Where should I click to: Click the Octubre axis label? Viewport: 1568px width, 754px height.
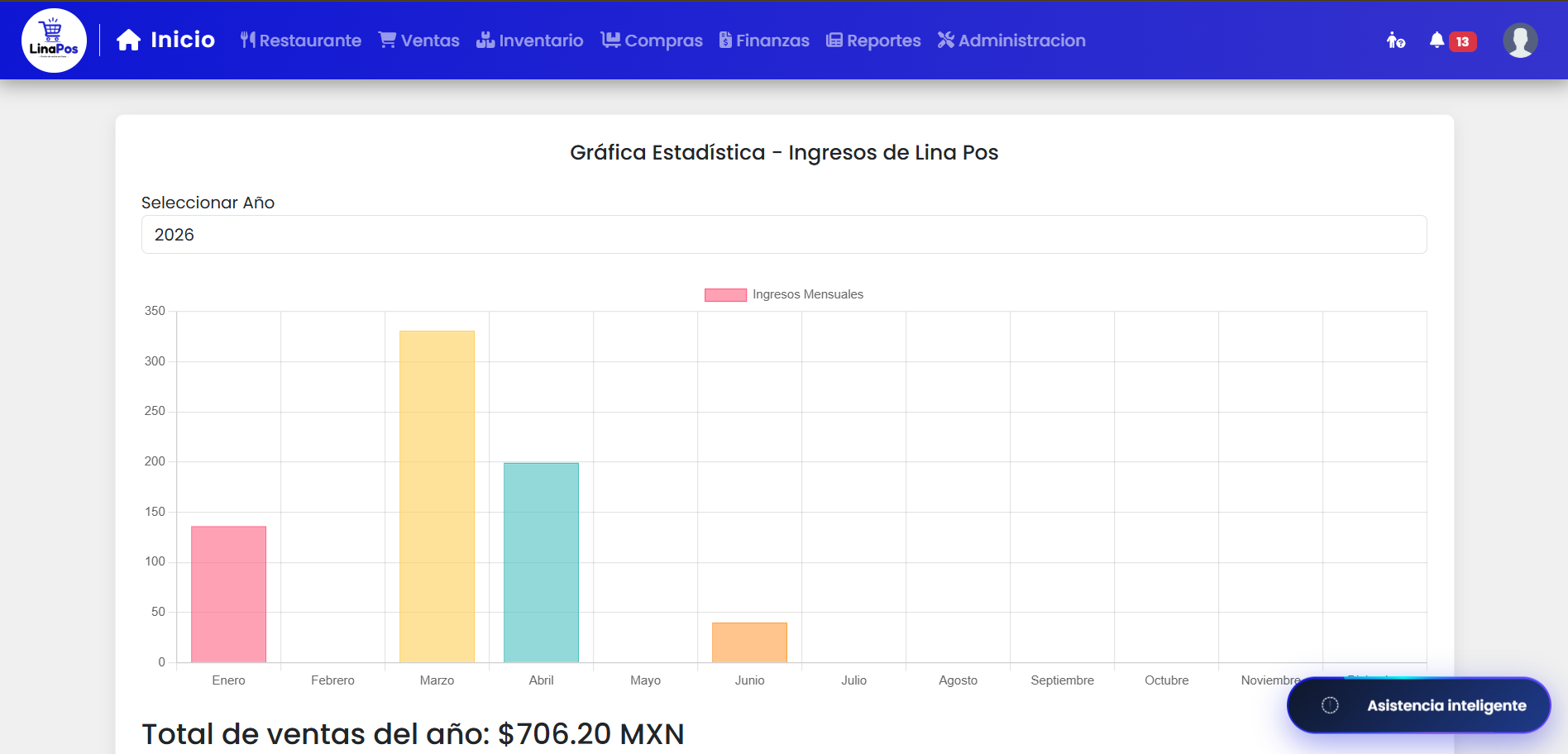coord(1166,680)
